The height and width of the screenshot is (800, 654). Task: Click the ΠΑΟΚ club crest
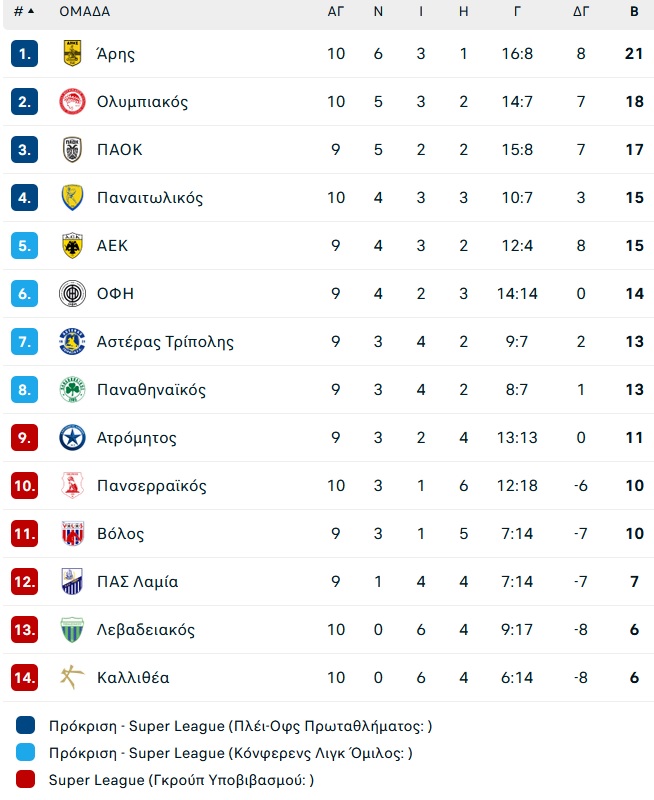72,149
